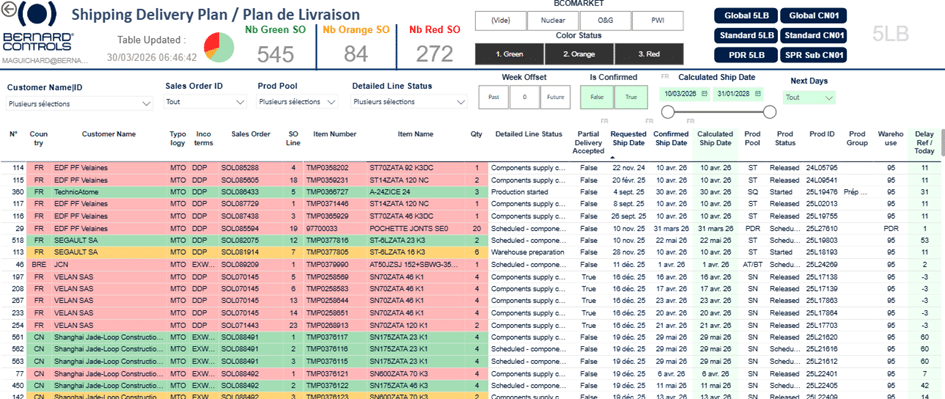Image resolution: width=945 pixels, height=399 pixels.
Task: Click the start date field 10/03/2026
Action: pyautogui.click(x=686, y=94)
